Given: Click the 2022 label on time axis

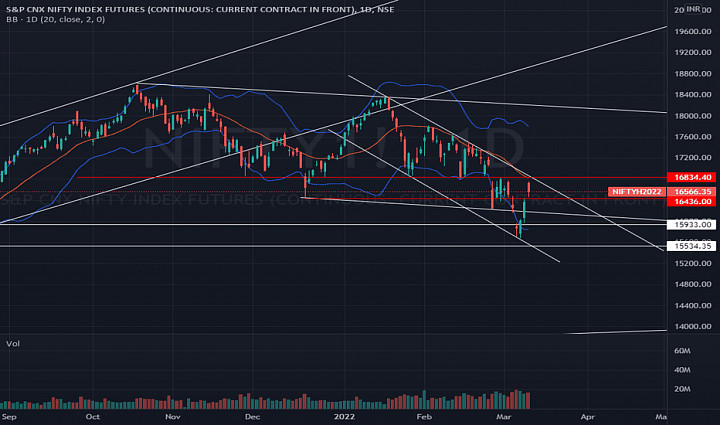Looking at the screenshot, I should [344, 417].
